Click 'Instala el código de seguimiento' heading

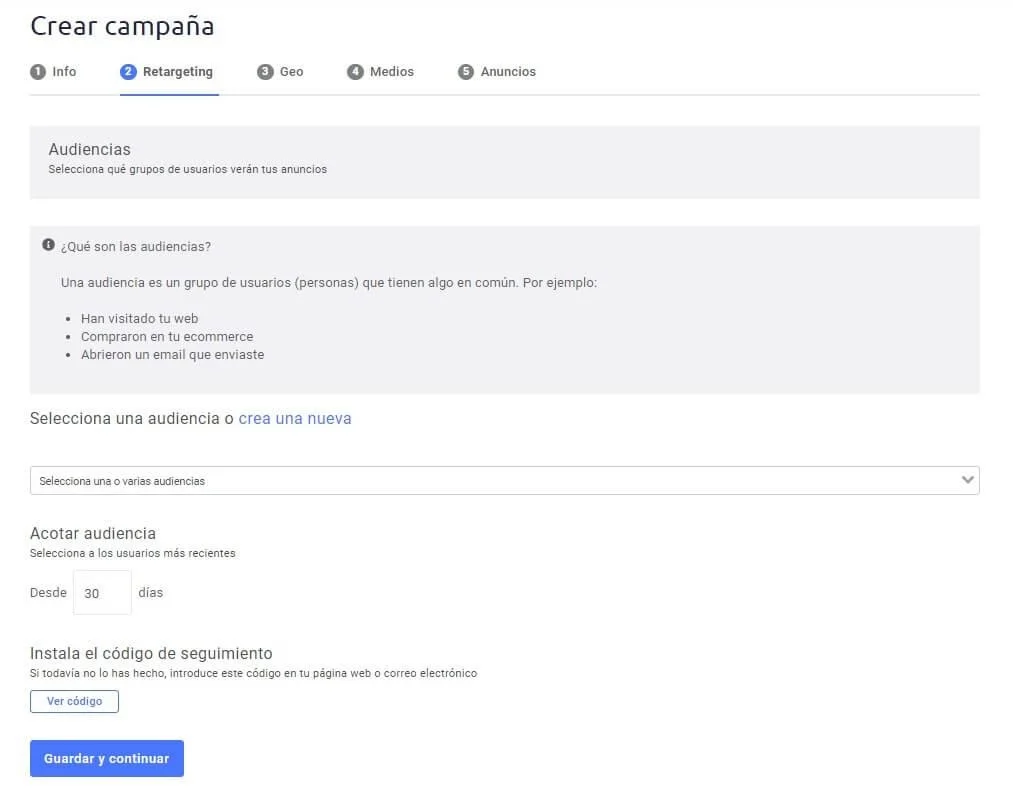coord(151,653)
